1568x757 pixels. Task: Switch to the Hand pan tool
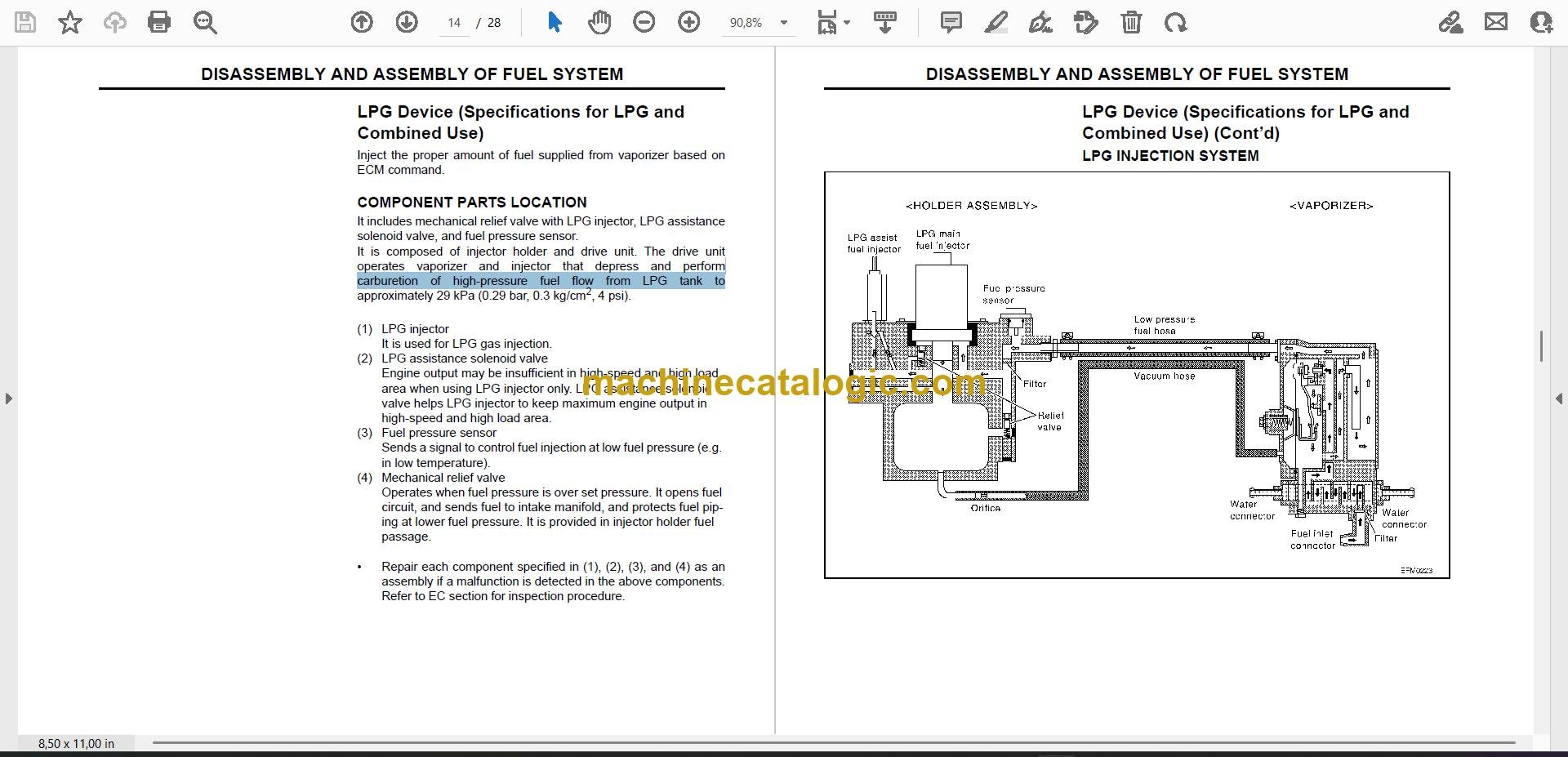pos(599,22)
